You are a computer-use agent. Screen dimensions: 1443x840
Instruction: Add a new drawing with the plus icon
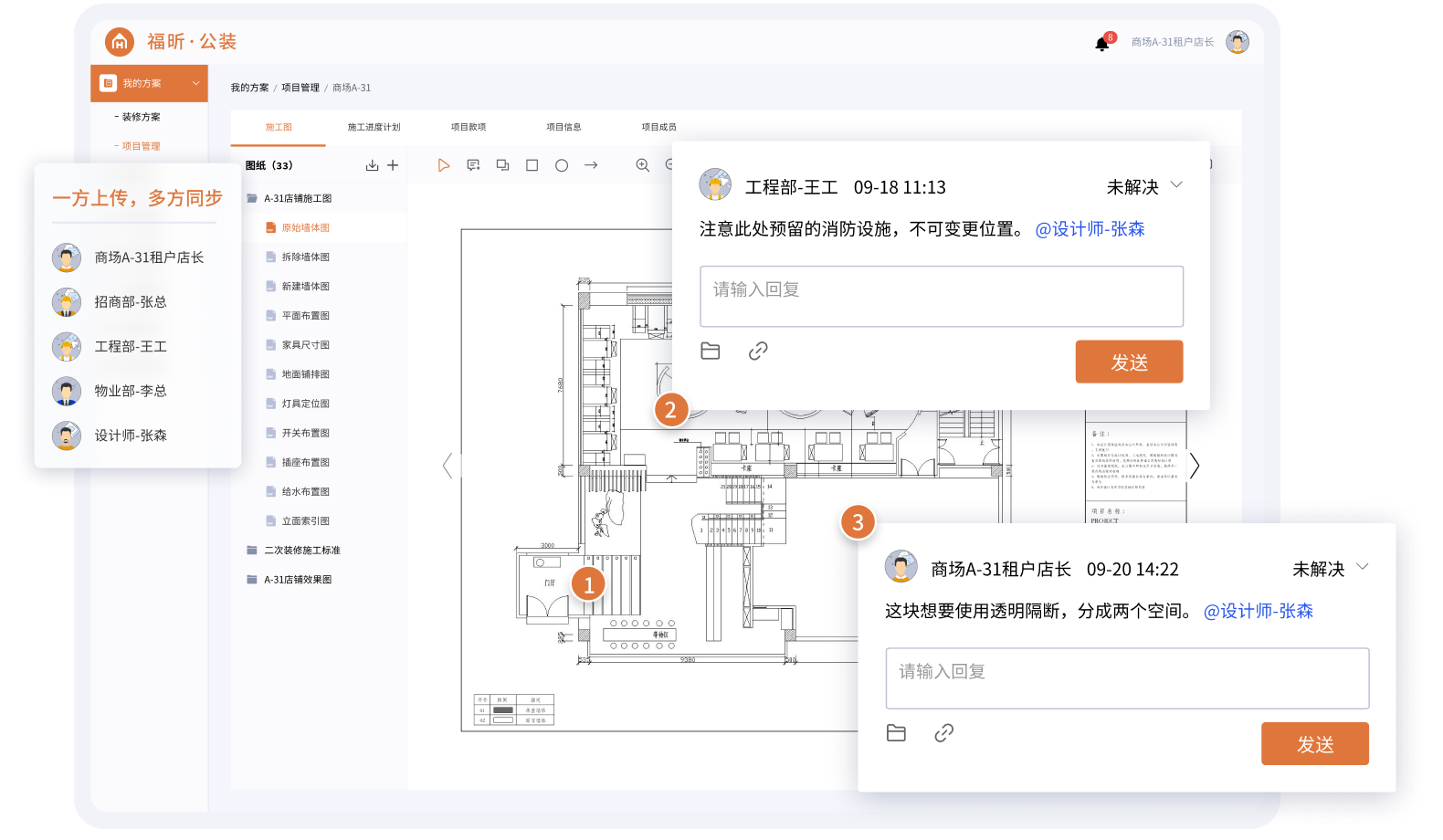click(x=393, y=165)
